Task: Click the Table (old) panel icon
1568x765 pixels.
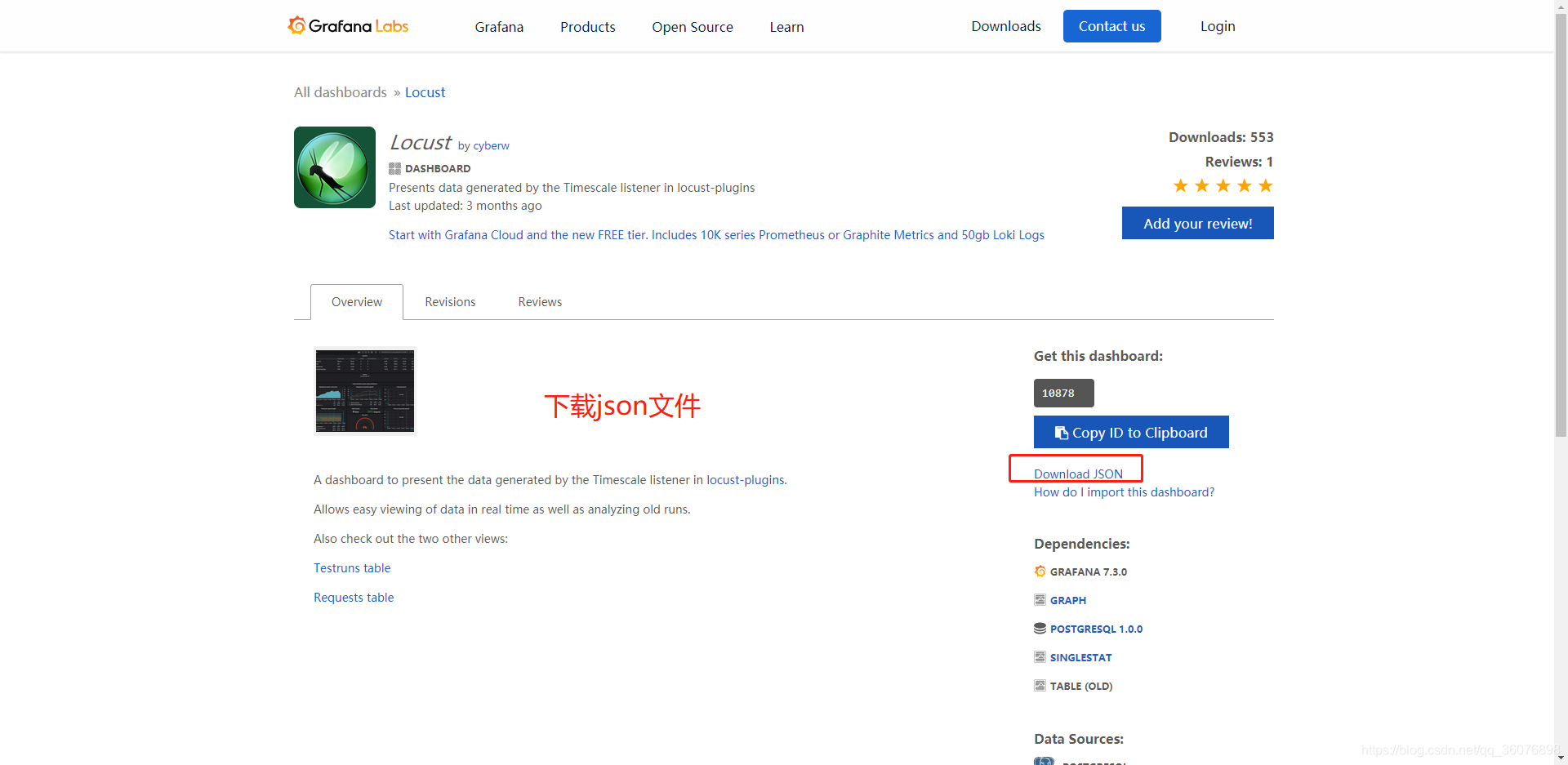Action: [1040, 686]
